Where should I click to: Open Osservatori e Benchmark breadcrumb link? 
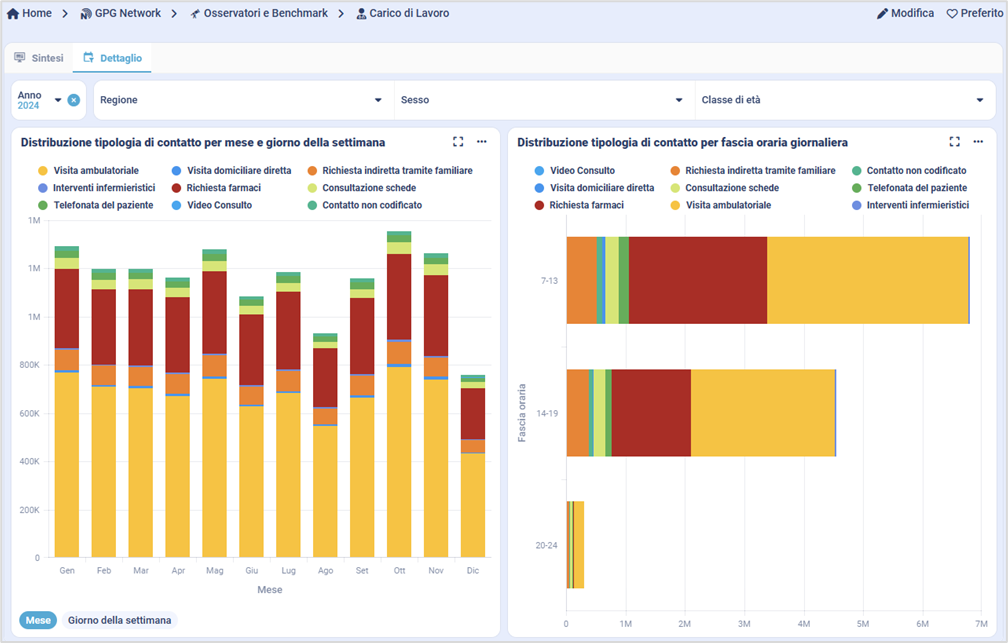[x=265, y=14]
